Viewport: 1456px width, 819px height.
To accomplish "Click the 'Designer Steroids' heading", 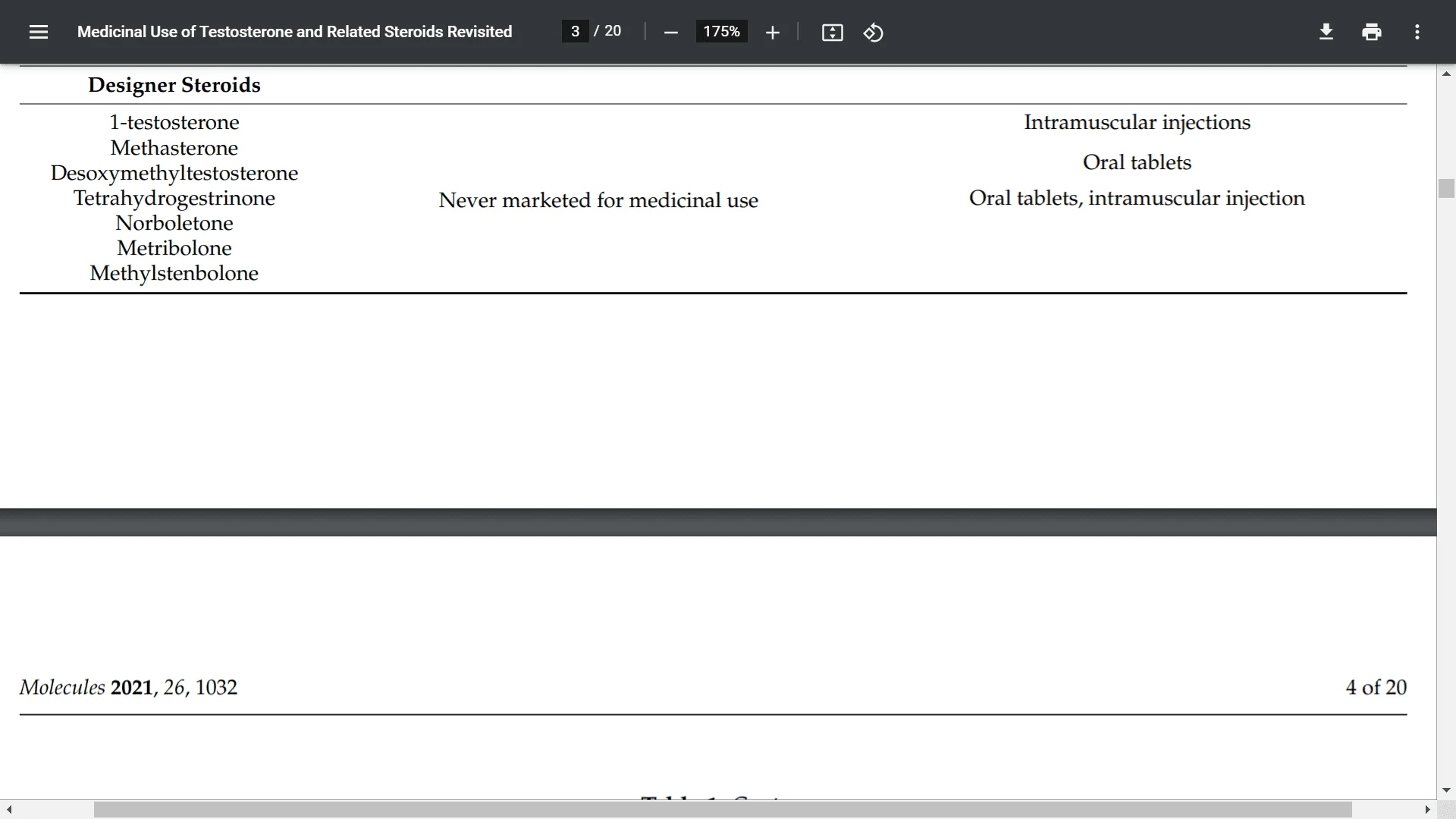I will tap(174, 85).
